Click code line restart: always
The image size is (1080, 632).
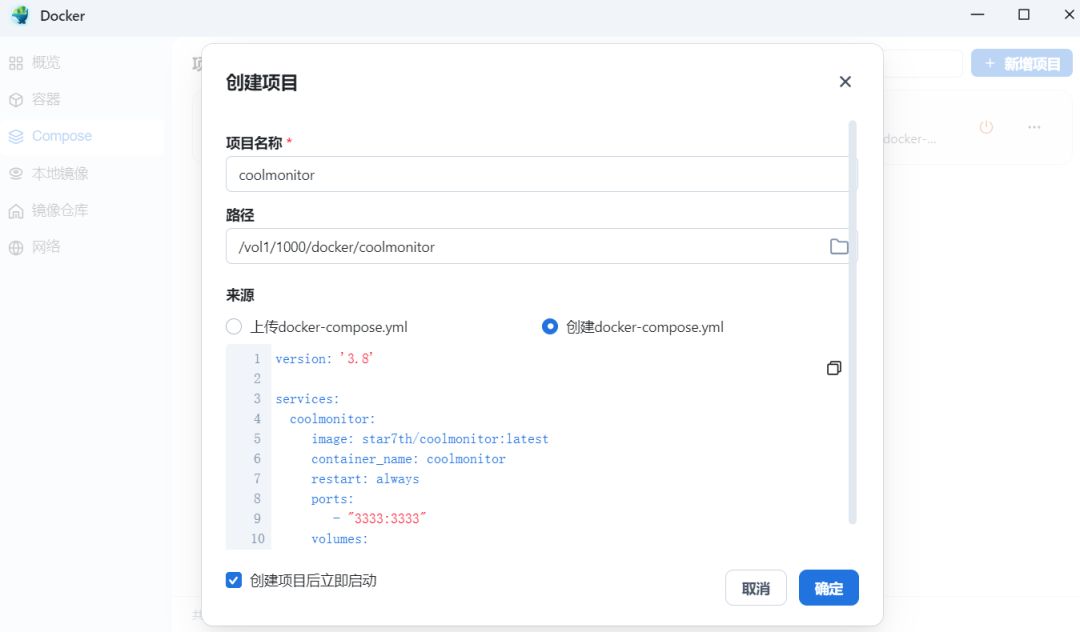click(x=365, y=478)
